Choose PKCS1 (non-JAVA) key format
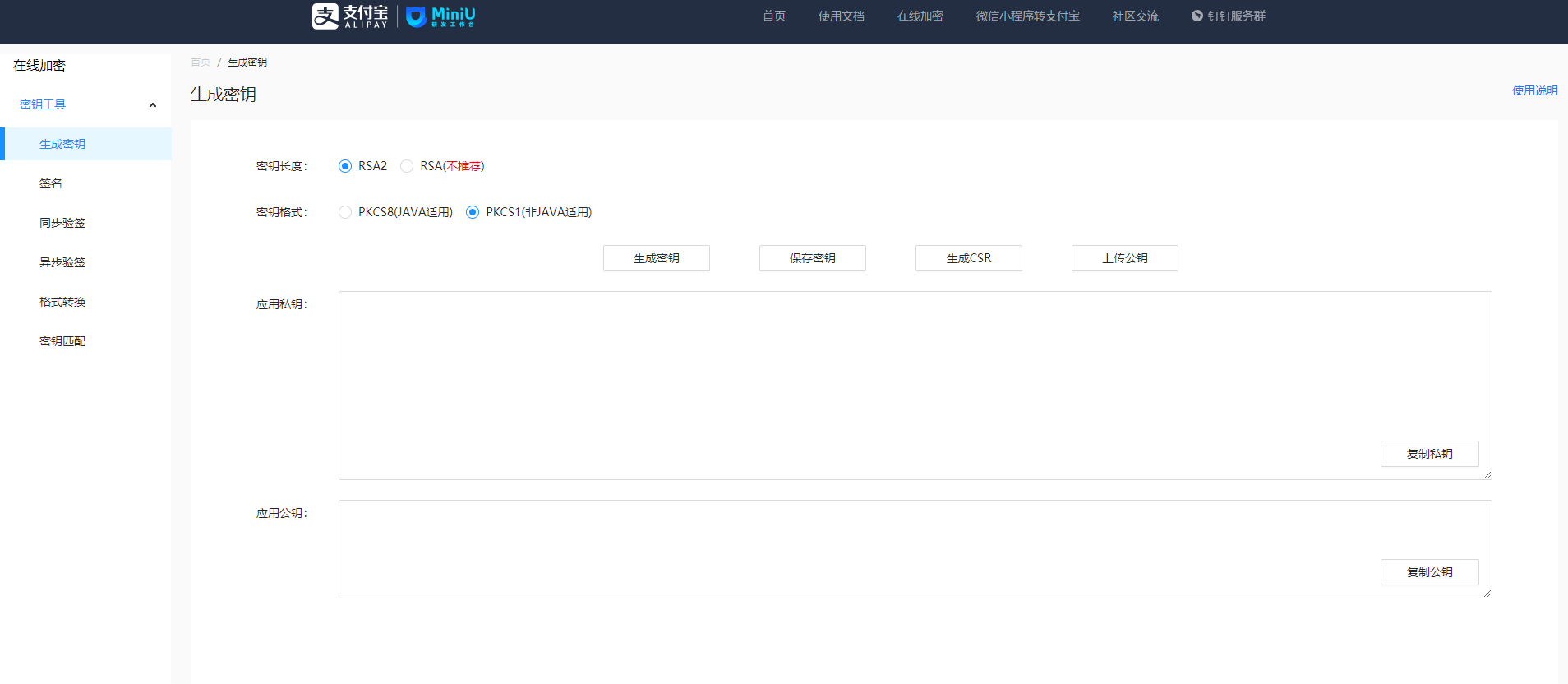The height and width of the screenshot is (684, 1568). coord(473,212)
